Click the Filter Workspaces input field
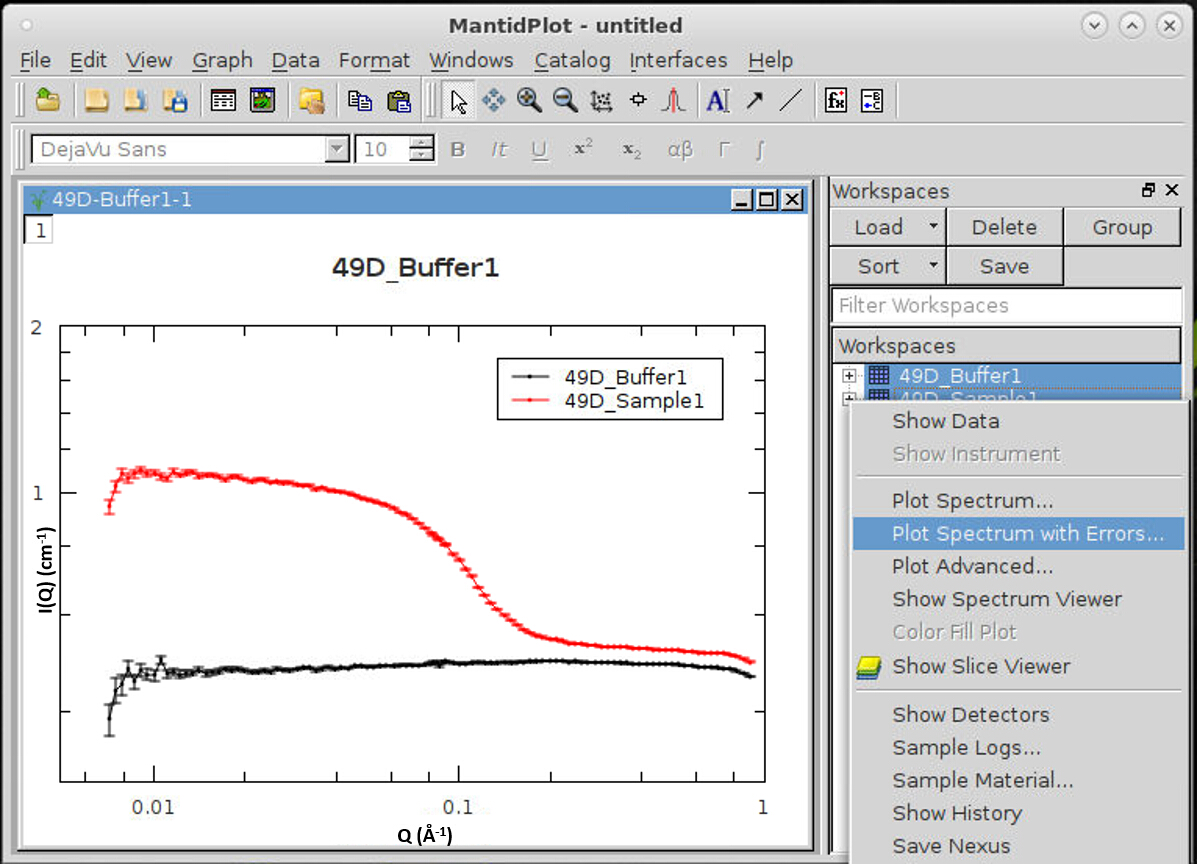The width and height of the screenshot is (1197, 864). [1006, 306]
